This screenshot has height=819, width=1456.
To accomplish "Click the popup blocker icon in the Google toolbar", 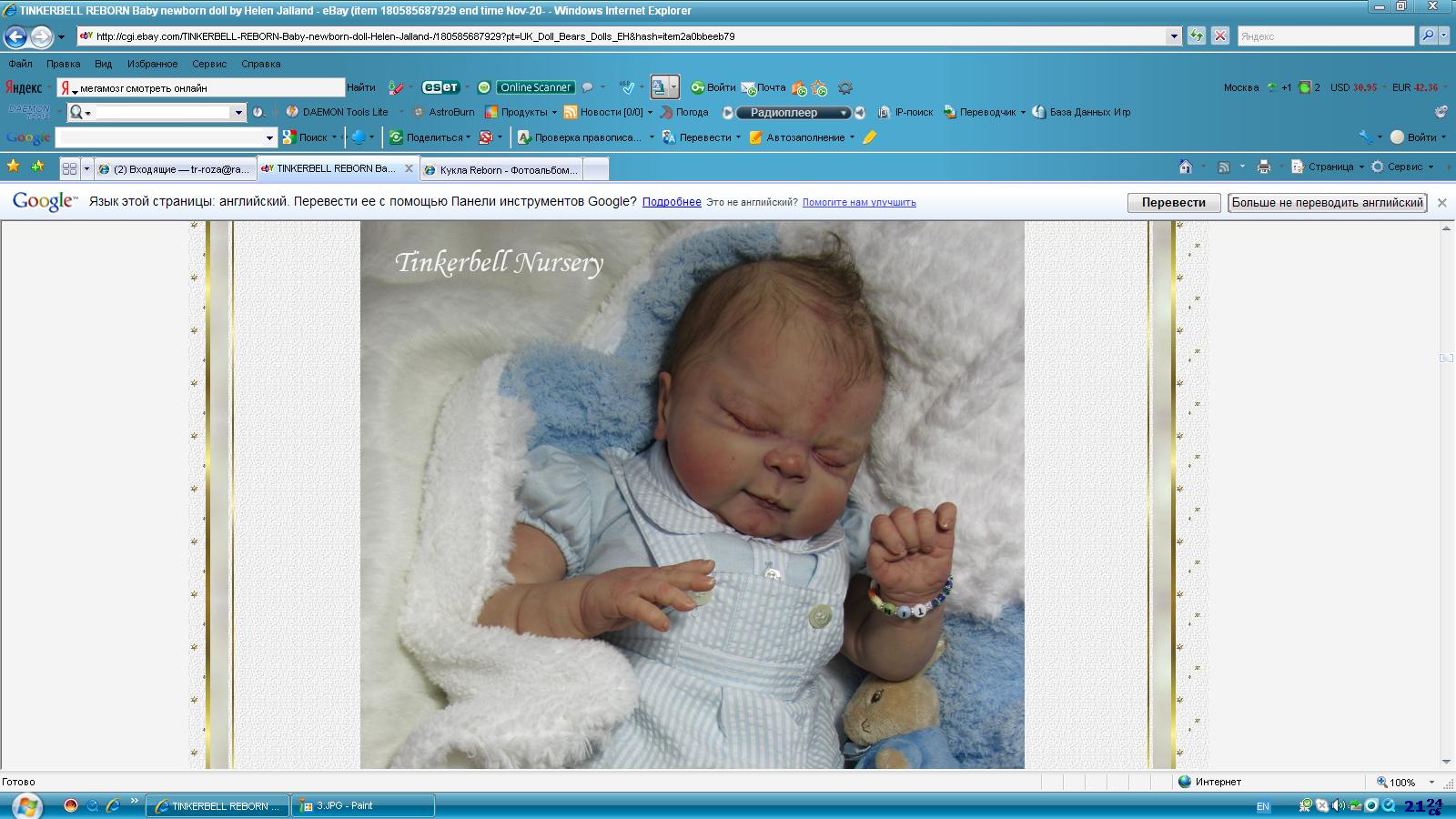I will [485, 137].
